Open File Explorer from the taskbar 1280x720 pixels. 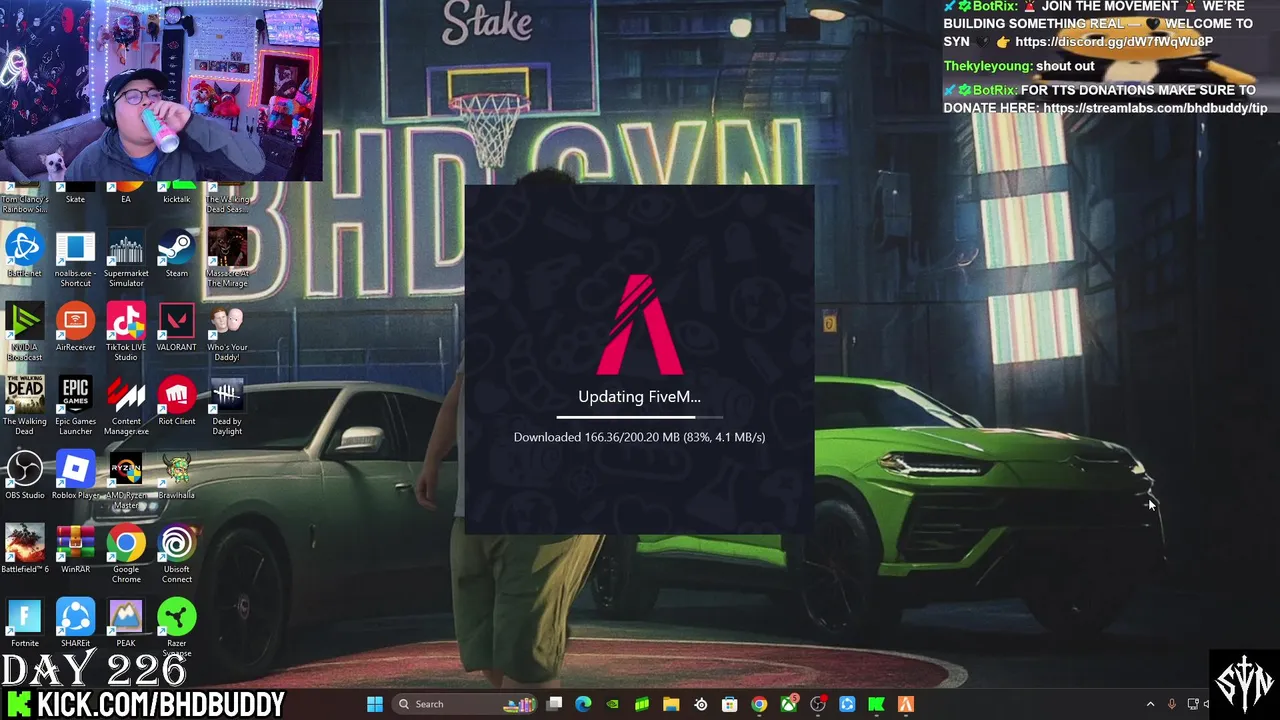[671, 704]
